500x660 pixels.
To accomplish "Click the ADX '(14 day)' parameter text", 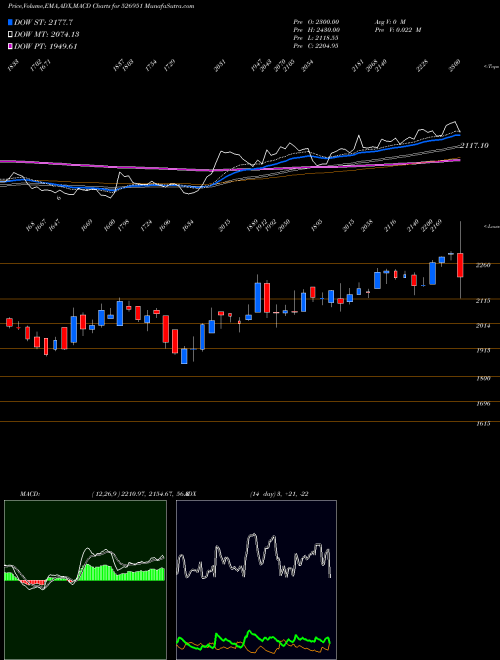I will pyautogui.click(x=279, y=494).
